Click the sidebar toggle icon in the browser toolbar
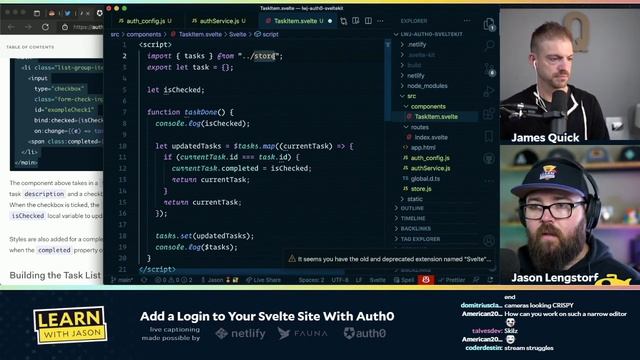640x360 pixels. pyautogui.click(x=37, y=13)
